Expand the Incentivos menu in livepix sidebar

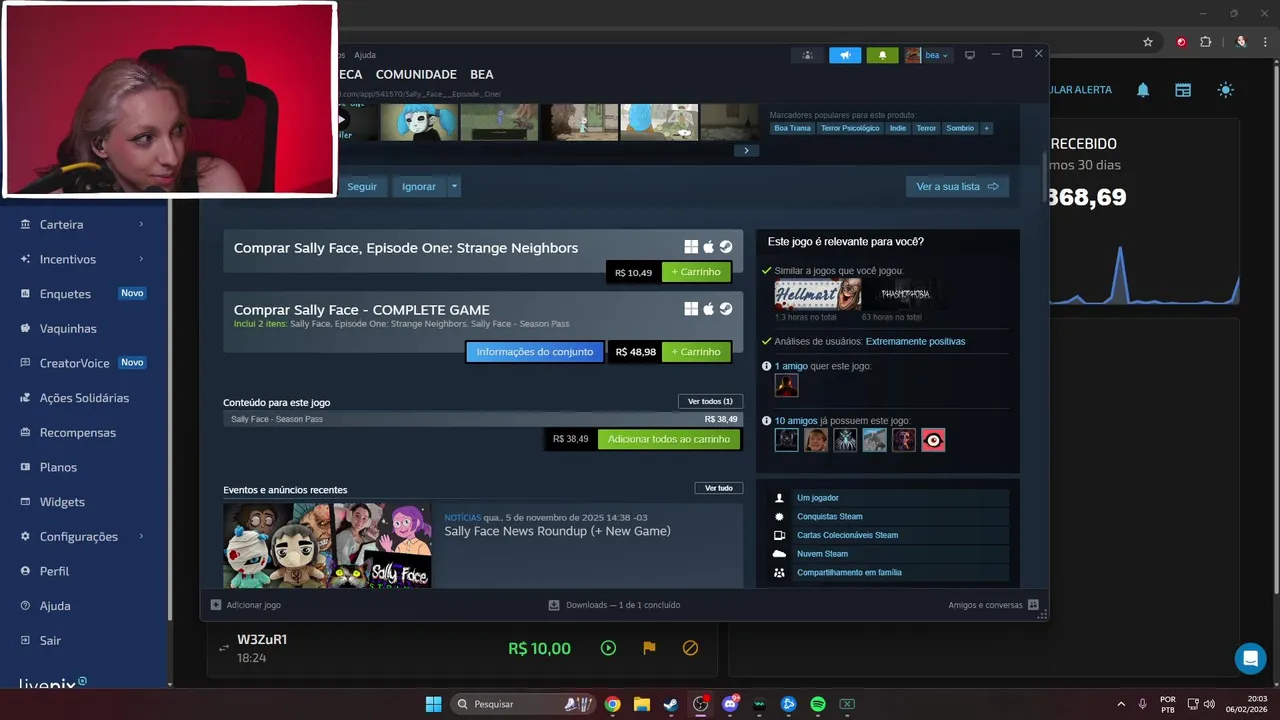(84, 259)
